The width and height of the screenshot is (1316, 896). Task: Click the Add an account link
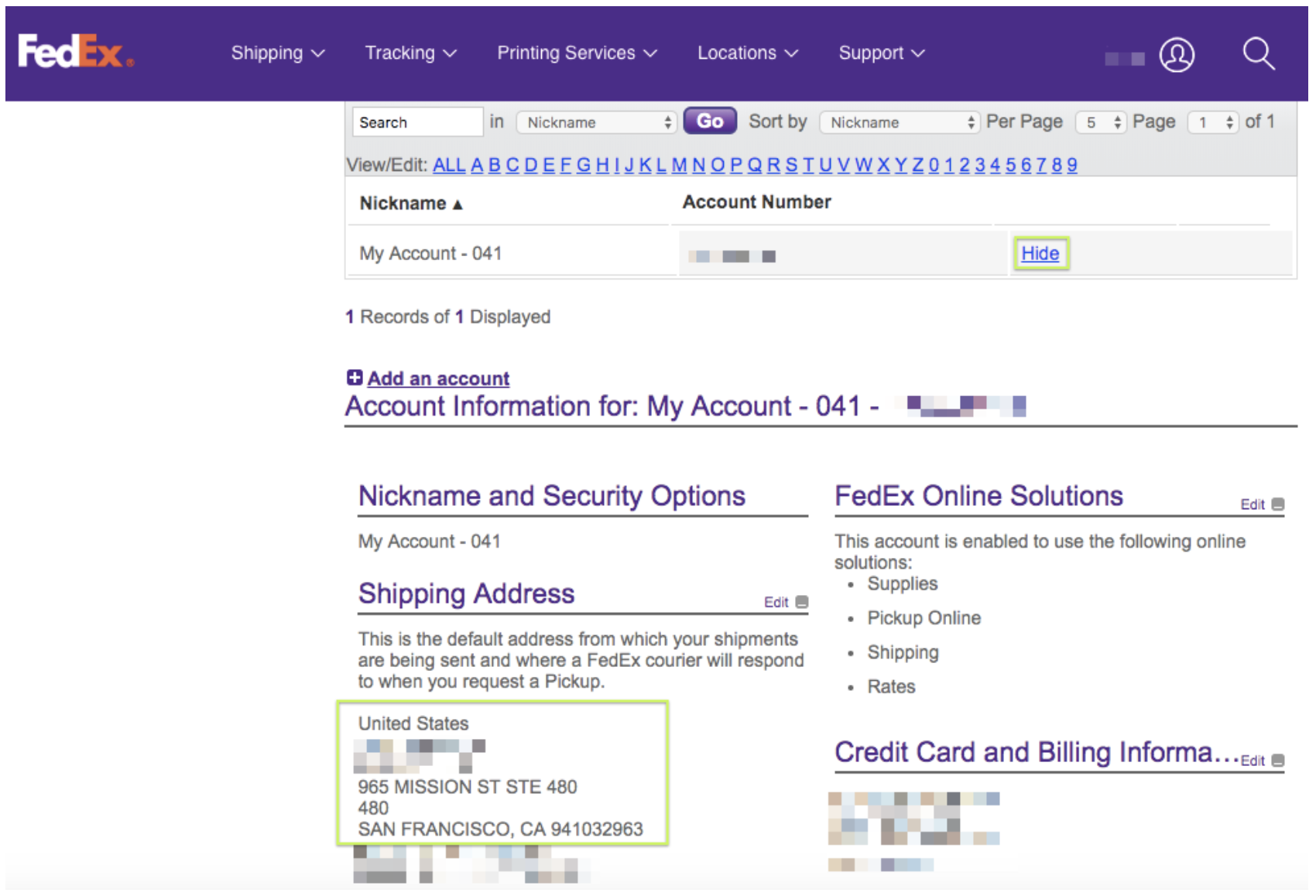click(438, 378)
